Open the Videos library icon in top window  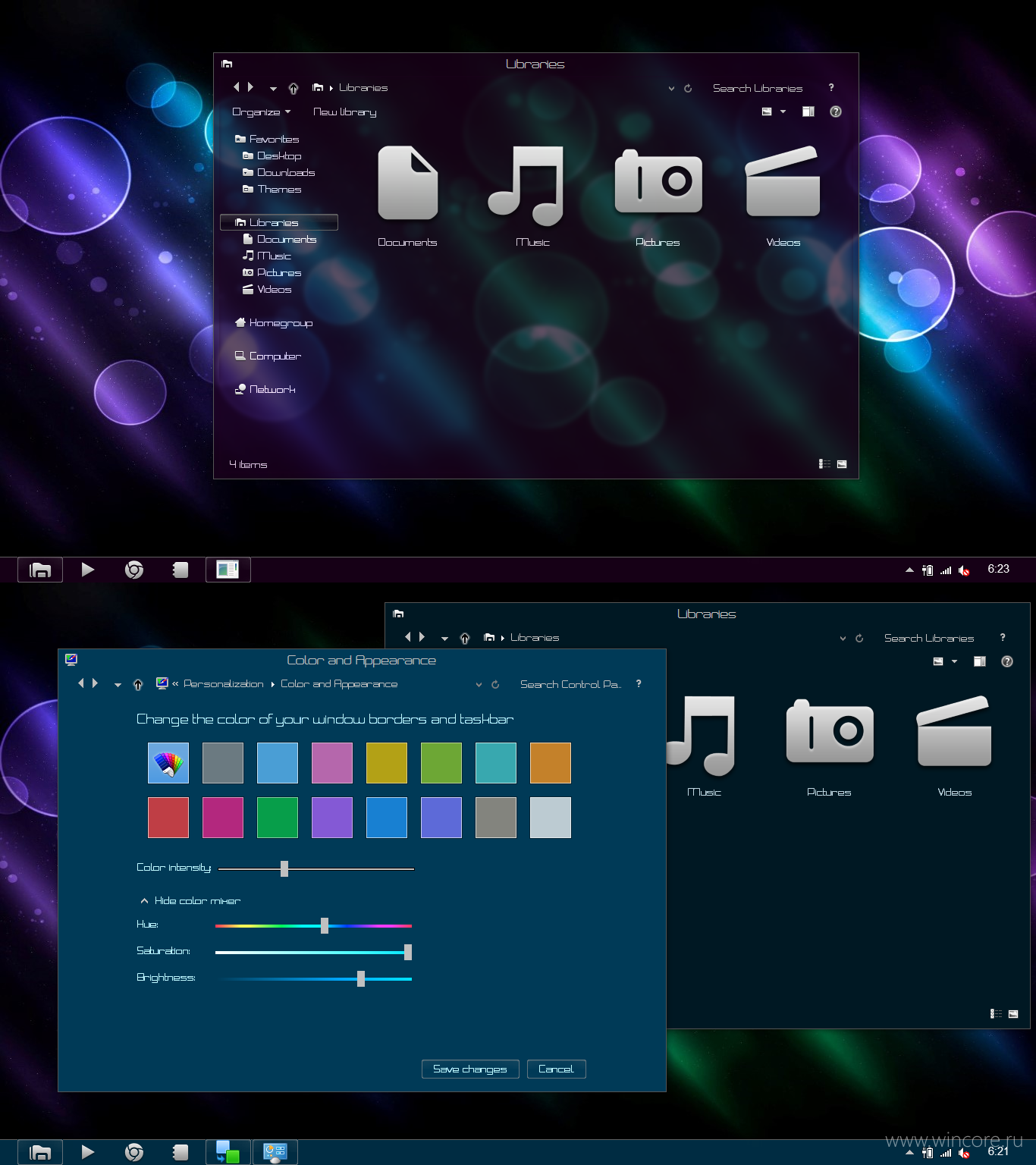783,182
